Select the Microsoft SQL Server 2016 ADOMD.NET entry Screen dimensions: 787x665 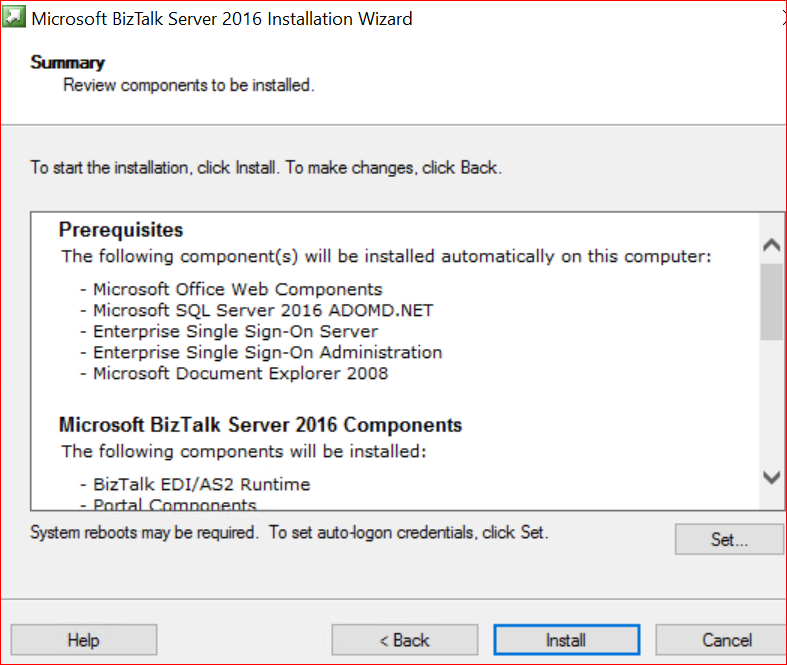[263, 310]
